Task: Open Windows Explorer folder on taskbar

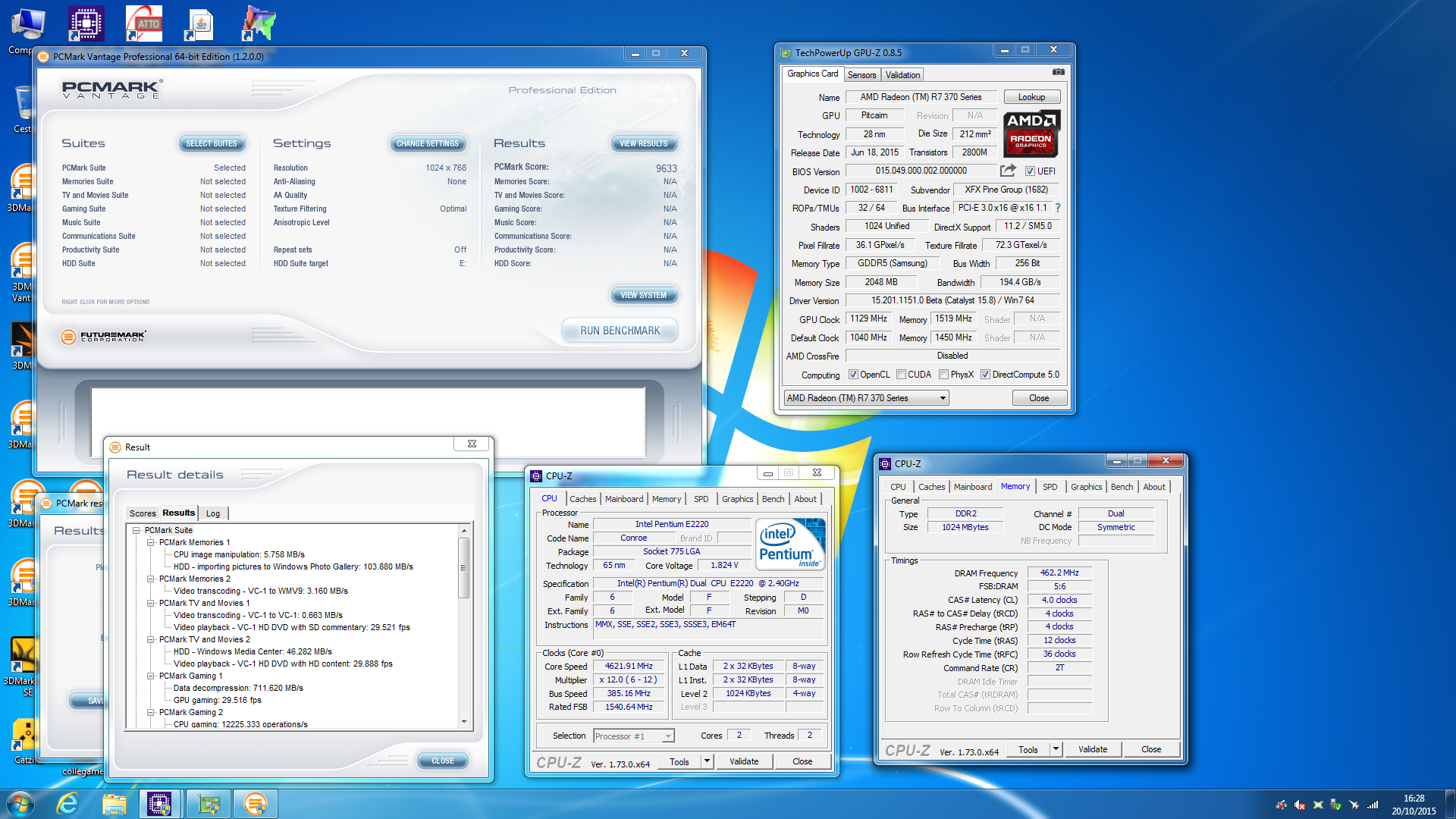Action: tap(114, 804)
